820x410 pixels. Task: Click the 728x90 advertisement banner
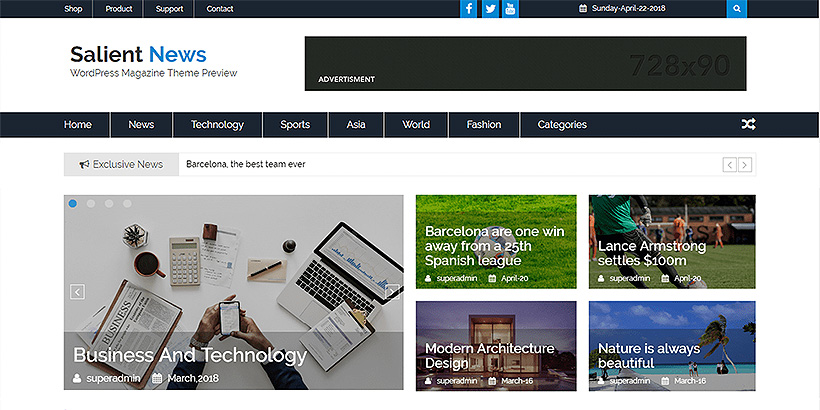point(526,63)
